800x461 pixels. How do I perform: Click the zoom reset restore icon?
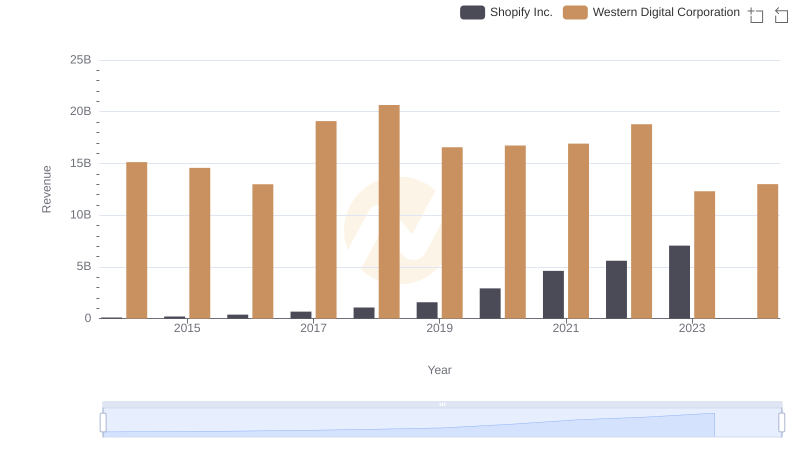[x=781, y=15]
